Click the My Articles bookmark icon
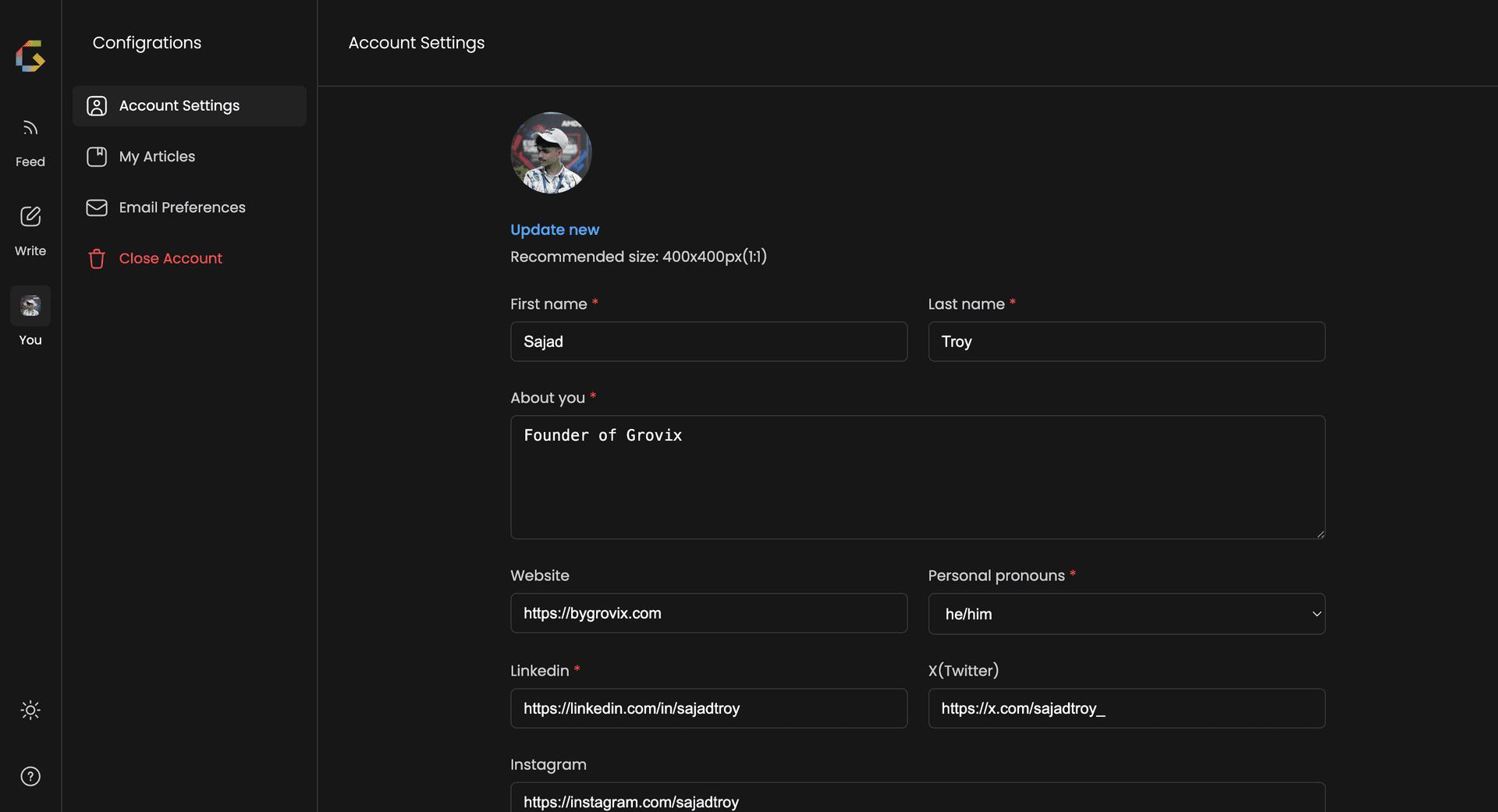The image size is (1498, 812). coord(97,157)
